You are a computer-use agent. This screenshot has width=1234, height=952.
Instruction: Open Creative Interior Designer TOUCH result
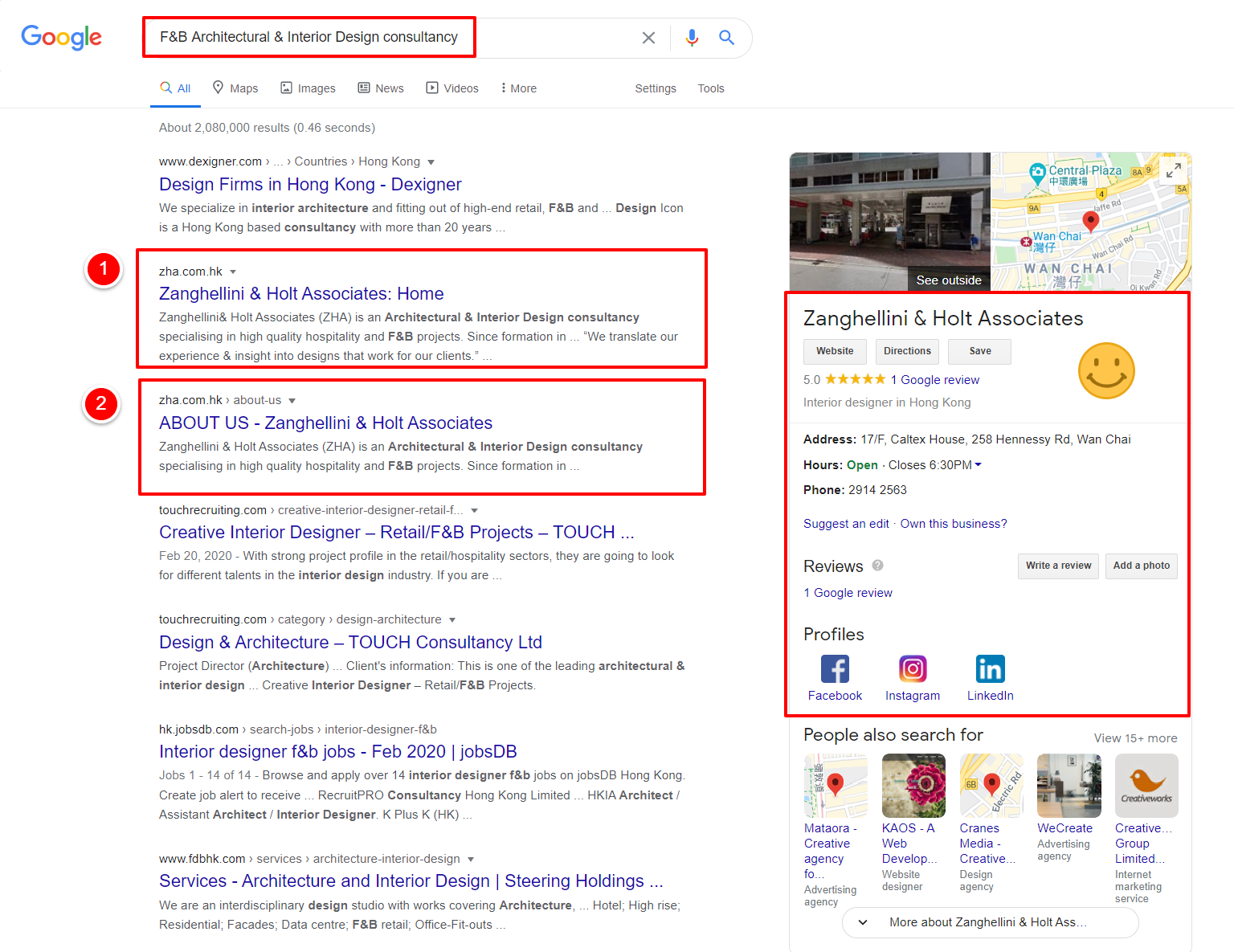coord(397,533)
